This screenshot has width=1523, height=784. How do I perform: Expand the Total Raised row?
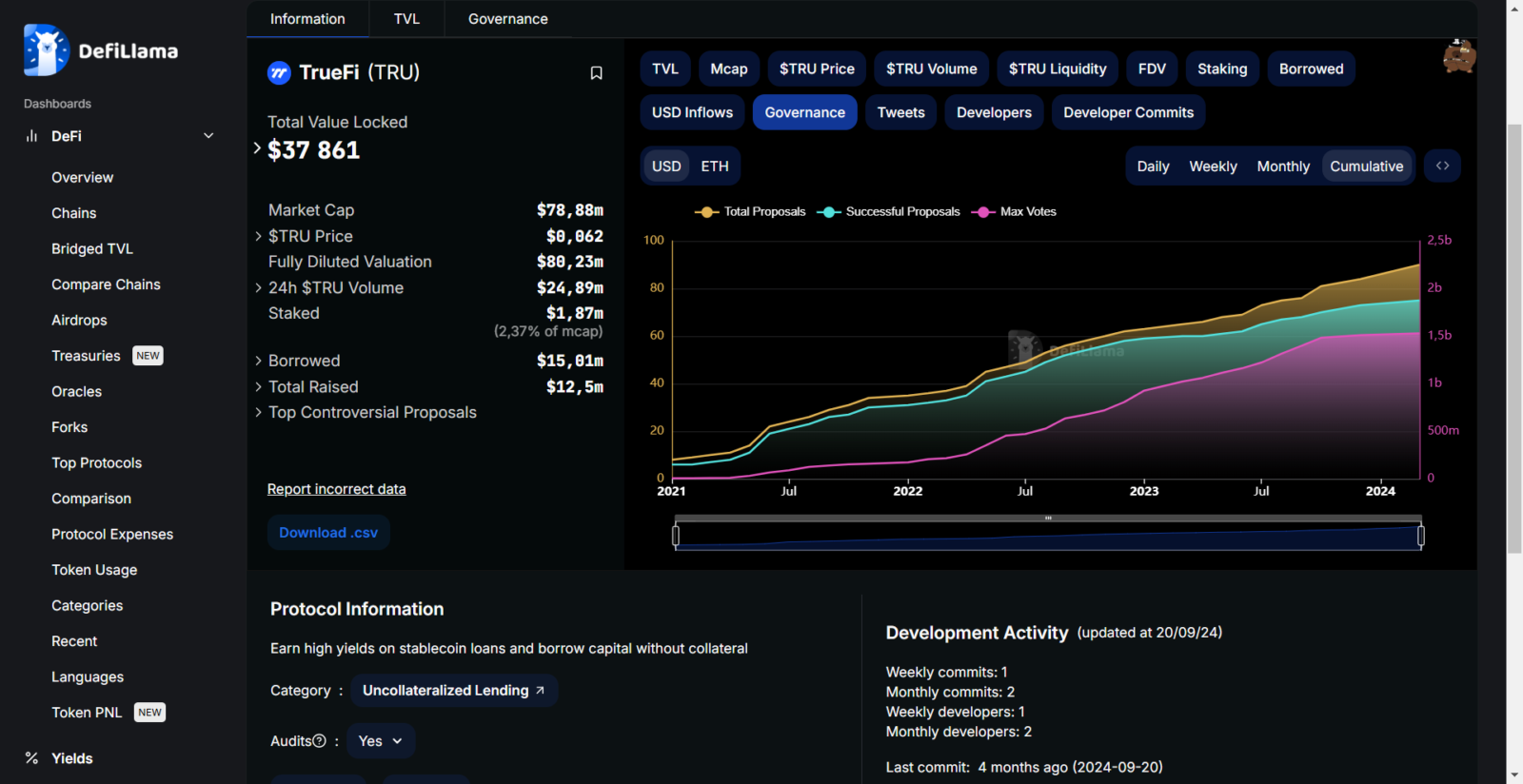pyautogui.click(x=258, y=386)
